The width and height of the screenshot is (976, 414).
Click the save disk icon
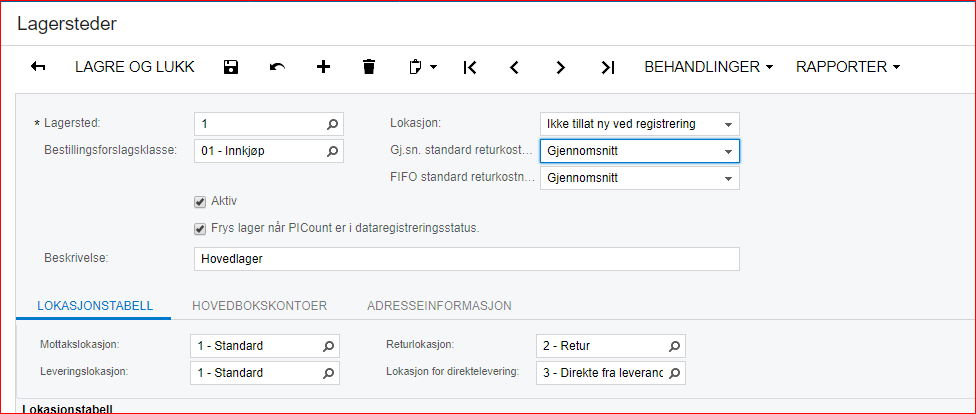231,67
